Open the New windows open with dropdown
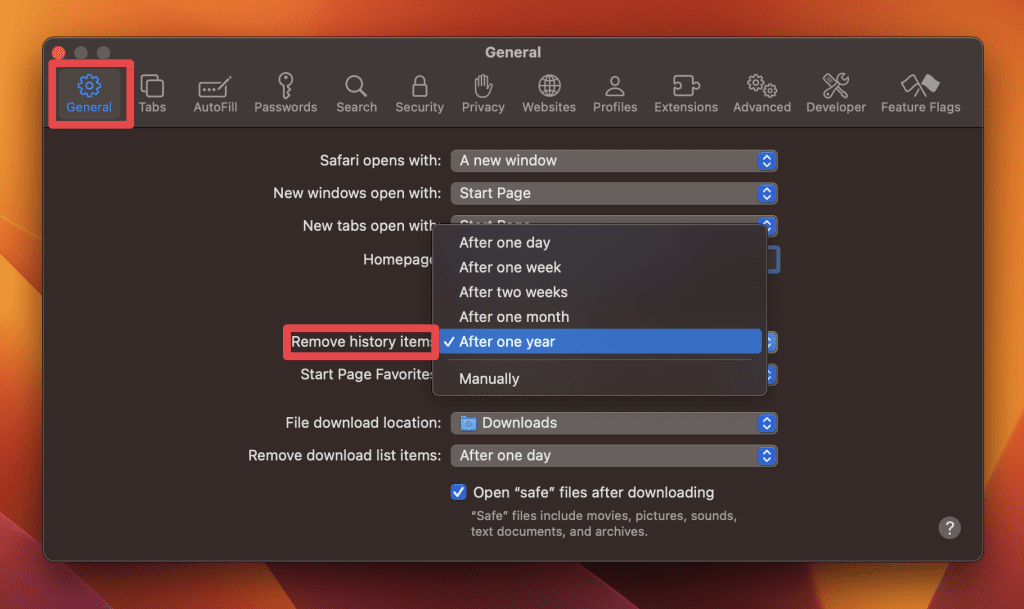This screenshot has width=1024, height=609. tap(614, 193)
